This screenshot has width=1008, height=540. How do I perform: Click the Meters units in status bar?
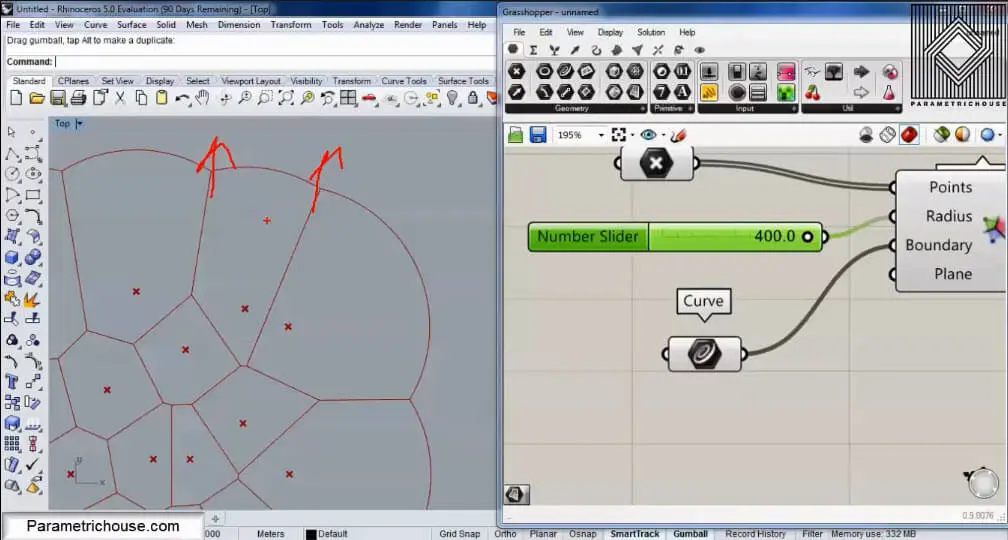tap(271, 534)
